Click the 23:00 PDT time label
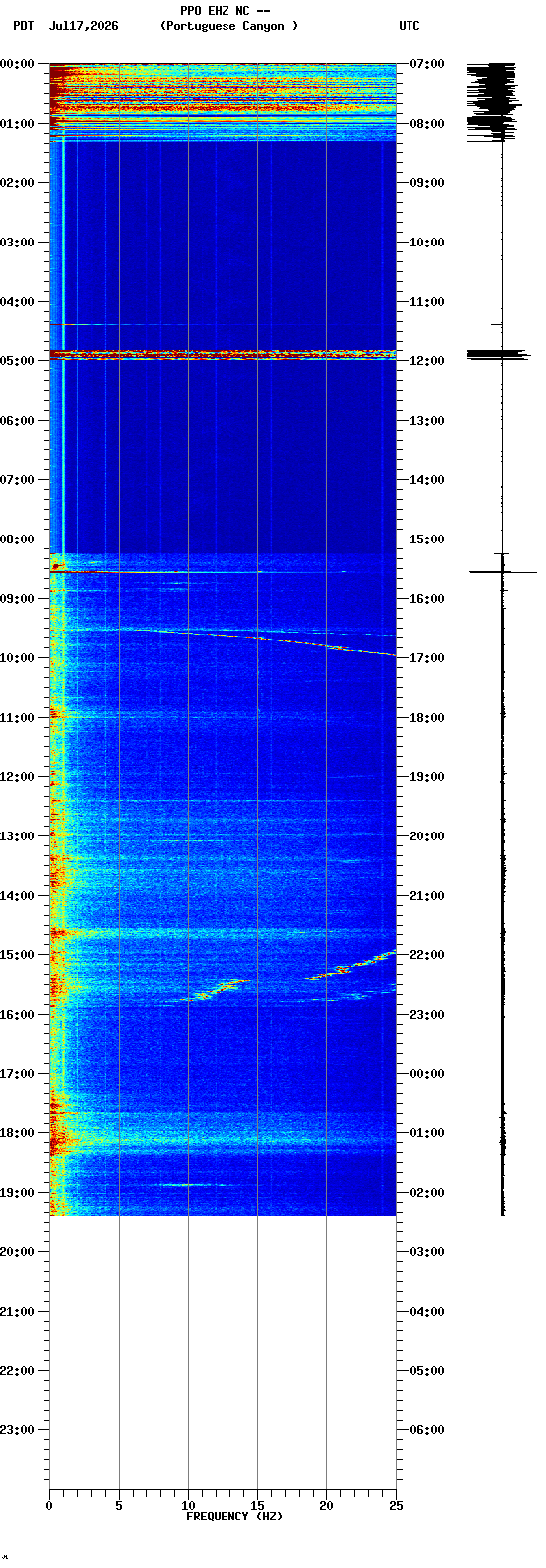 tap(17, 1429)
